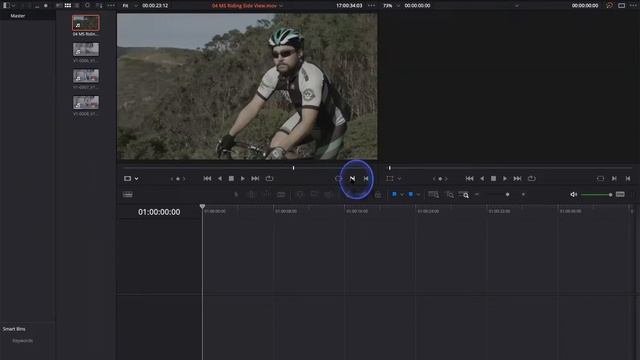Click the audio DIM button beside volume
Viewport: 640px width, 360px height.
[620, 194]
